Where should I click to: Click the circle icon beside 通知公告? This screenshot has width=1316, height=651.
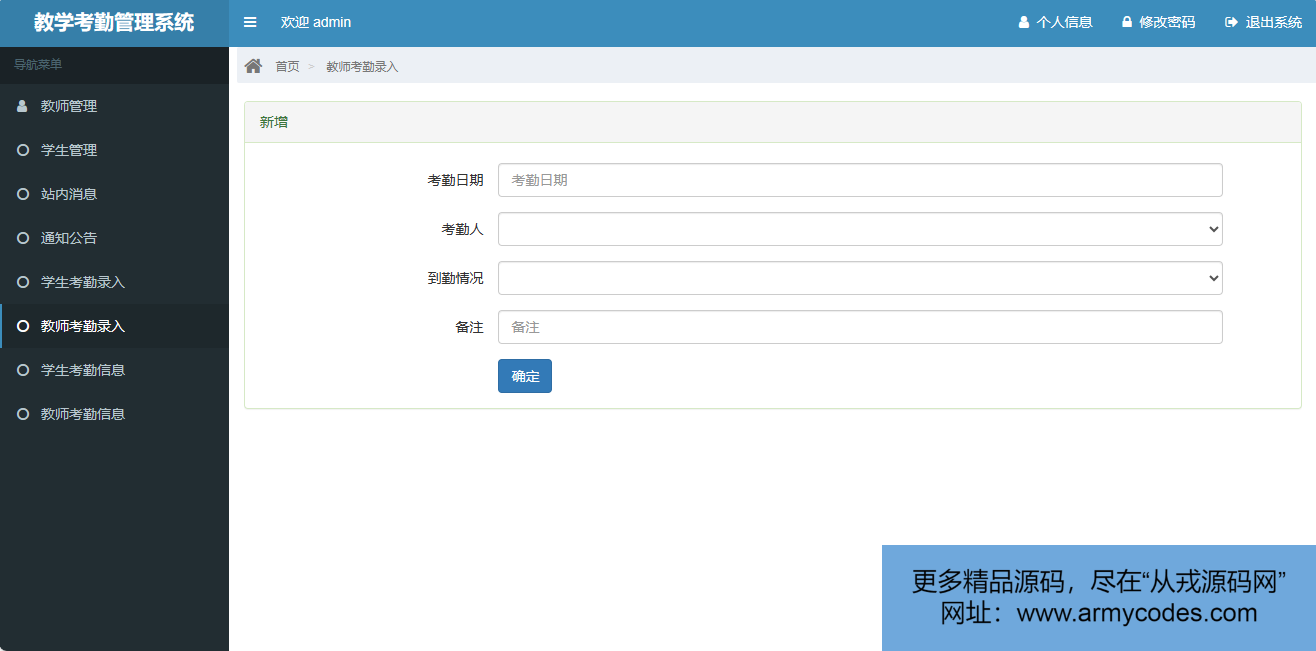pyautogui.click(x=23, y=238)
